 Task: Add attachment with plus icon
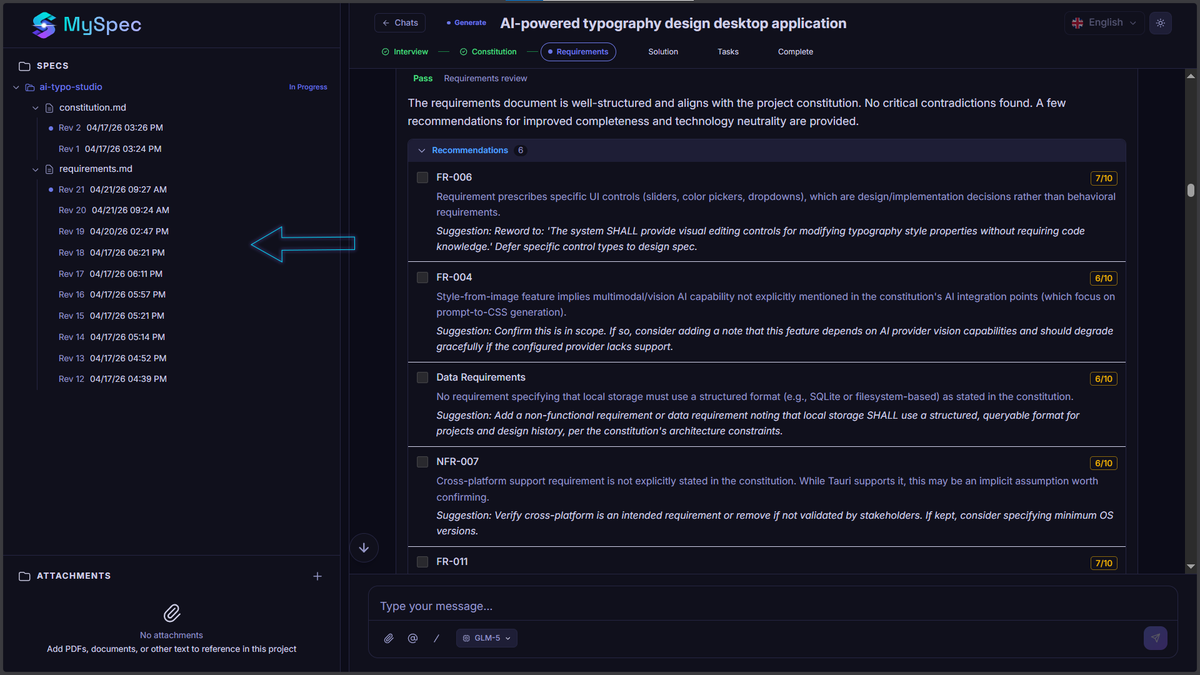click(317, 576)
